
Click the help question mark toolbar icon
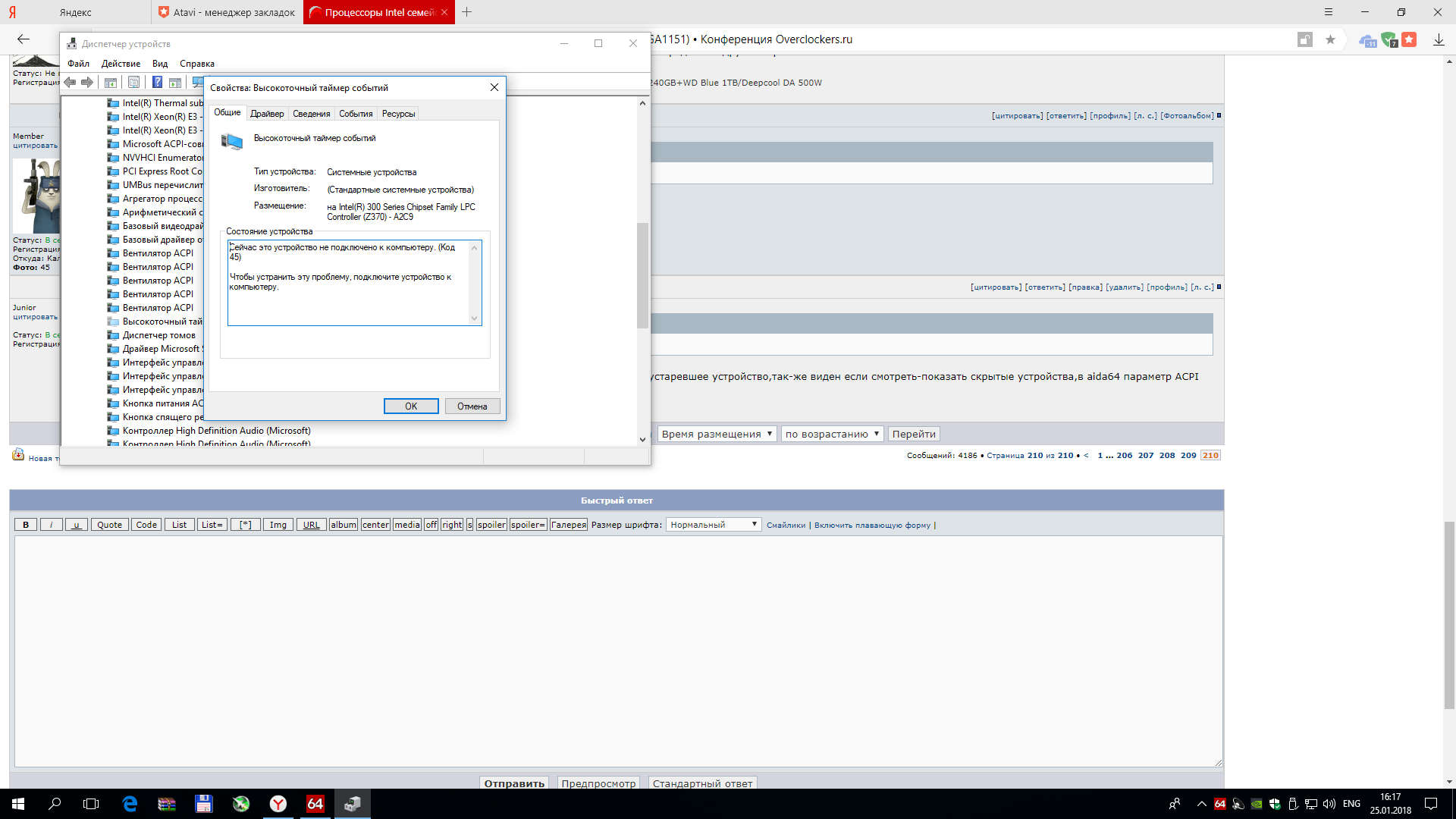coord(157,82)
